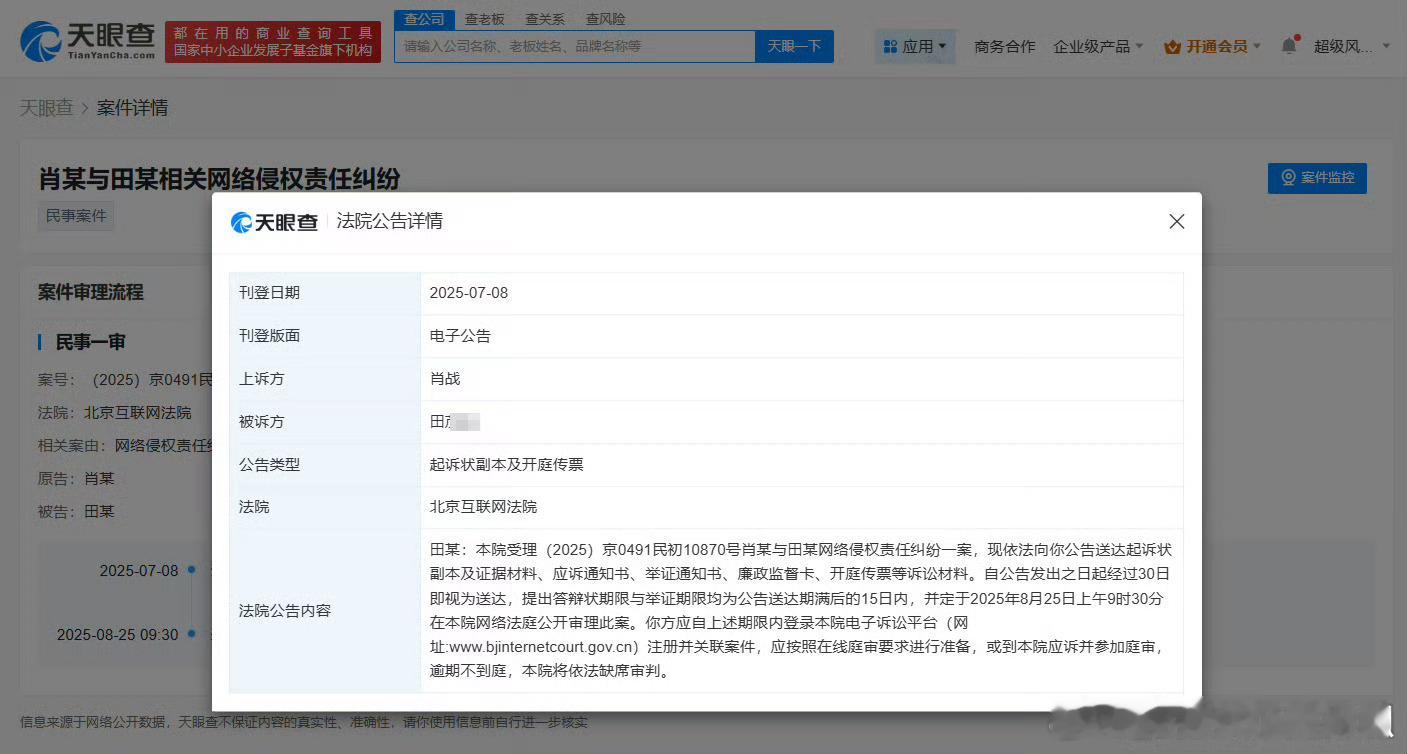
Task: Expand the 企业级产品 dropdown
Action: coord(1098,46)
